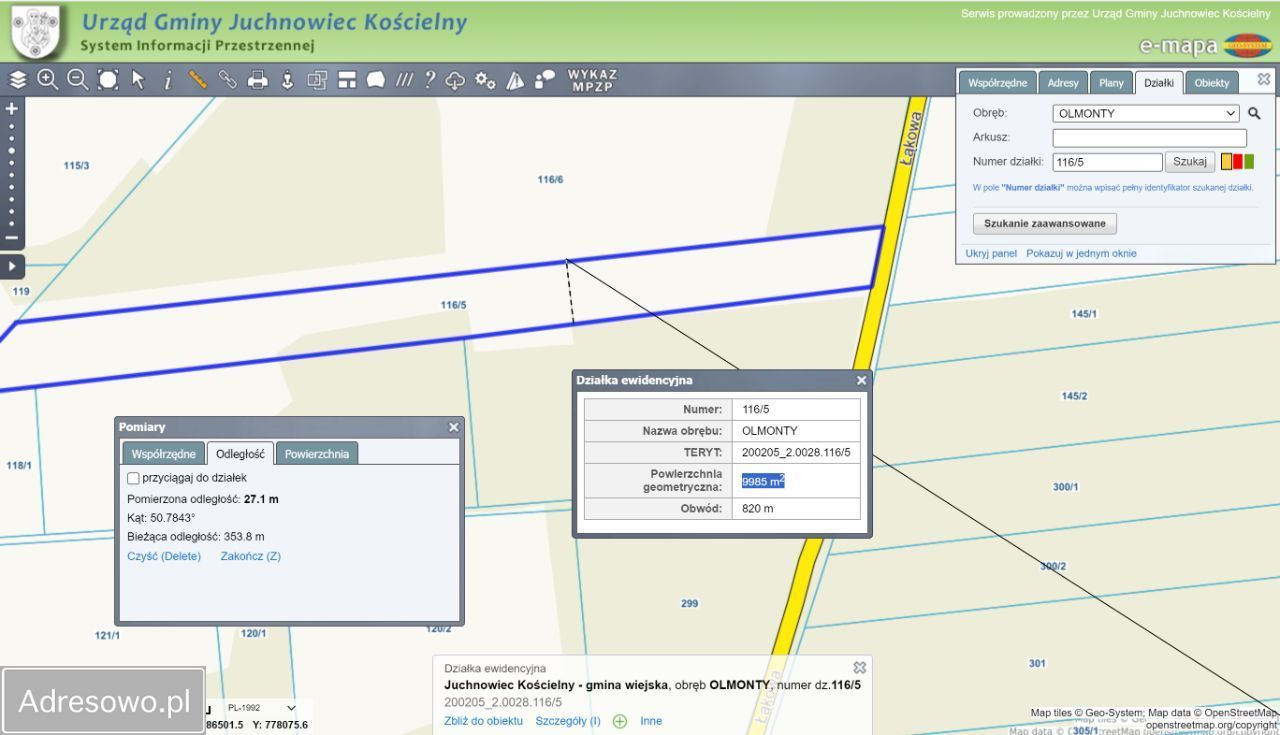Viewport: 1280px width, 735px height.
Task: Pick the red highlight color swatch
Action: pyautogui.click(x=1238, y=162)
